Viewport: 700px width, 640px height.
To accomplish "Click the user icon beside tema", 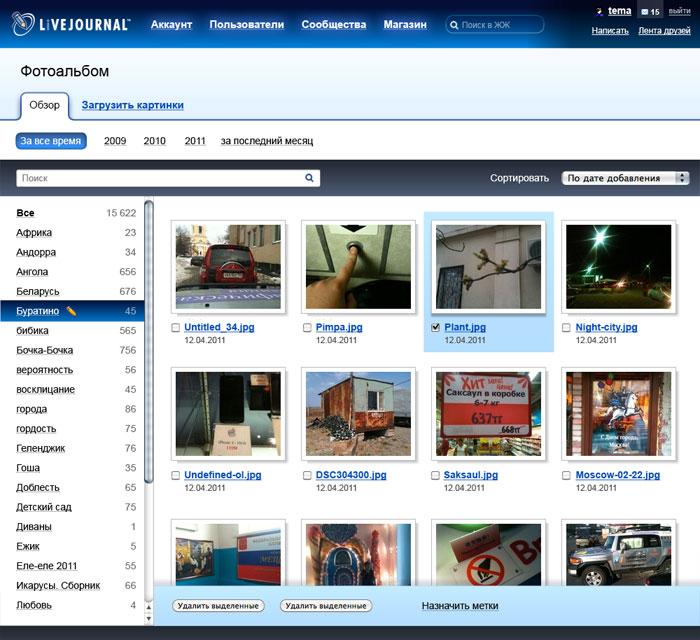I will click(599, 12).
